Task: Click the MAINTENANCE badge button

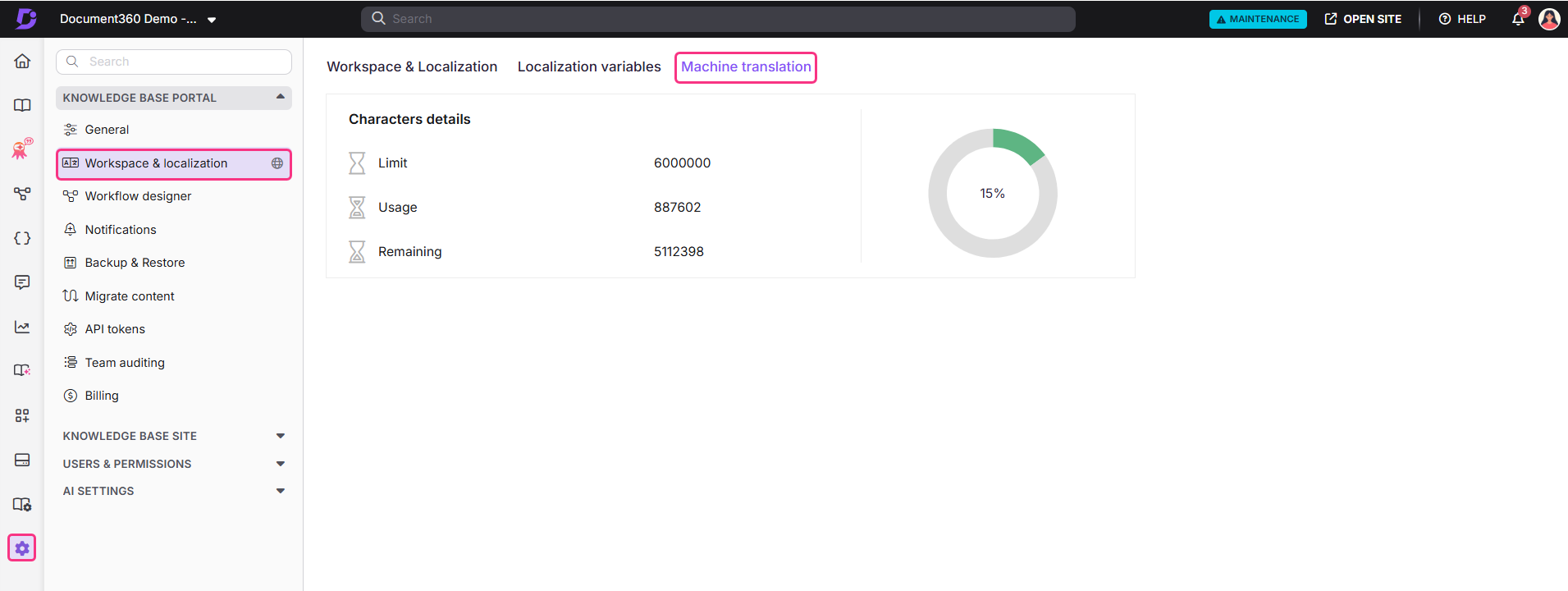Action: (x=1258, y=19)
